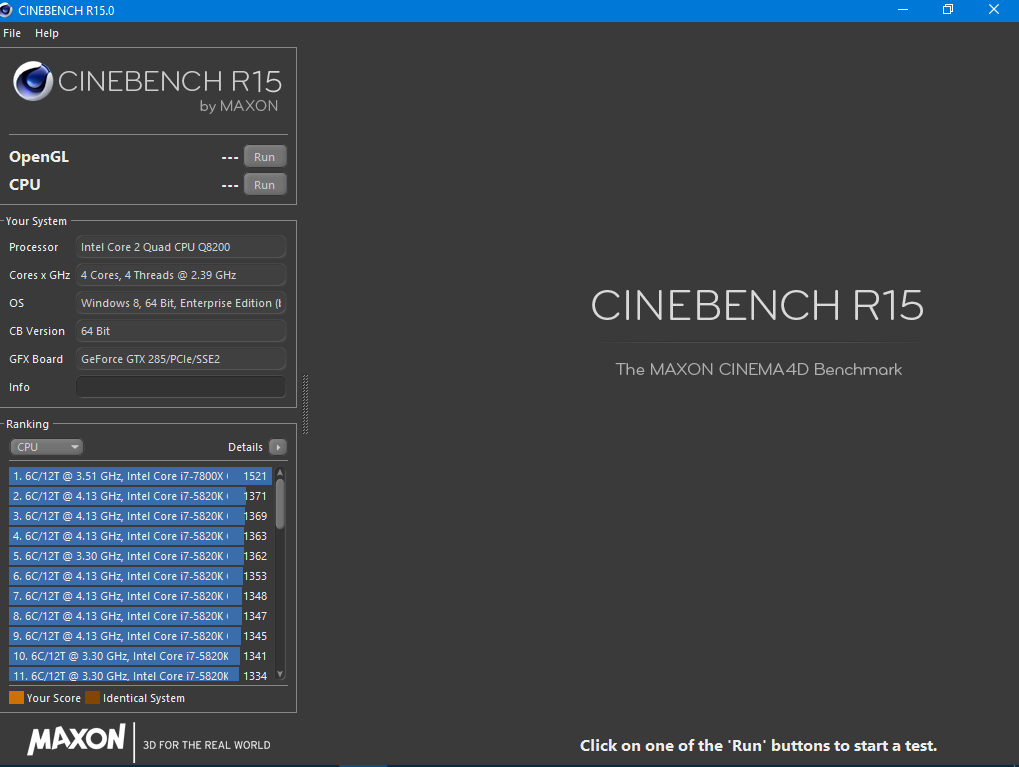Select ranking entry 4 with score 1363

tap(140, 536)
